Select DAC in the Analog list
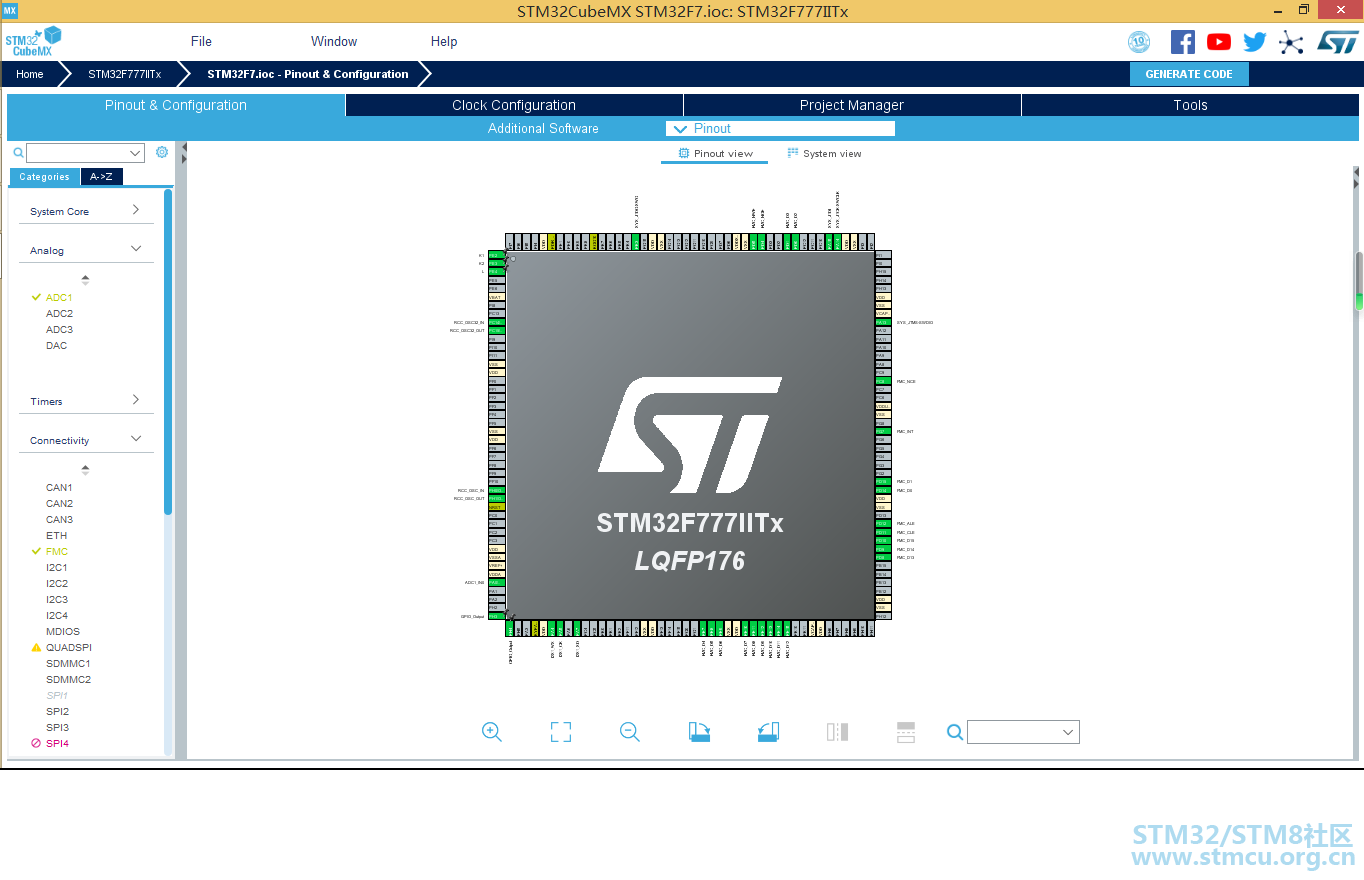 click(x=56, y=345)
